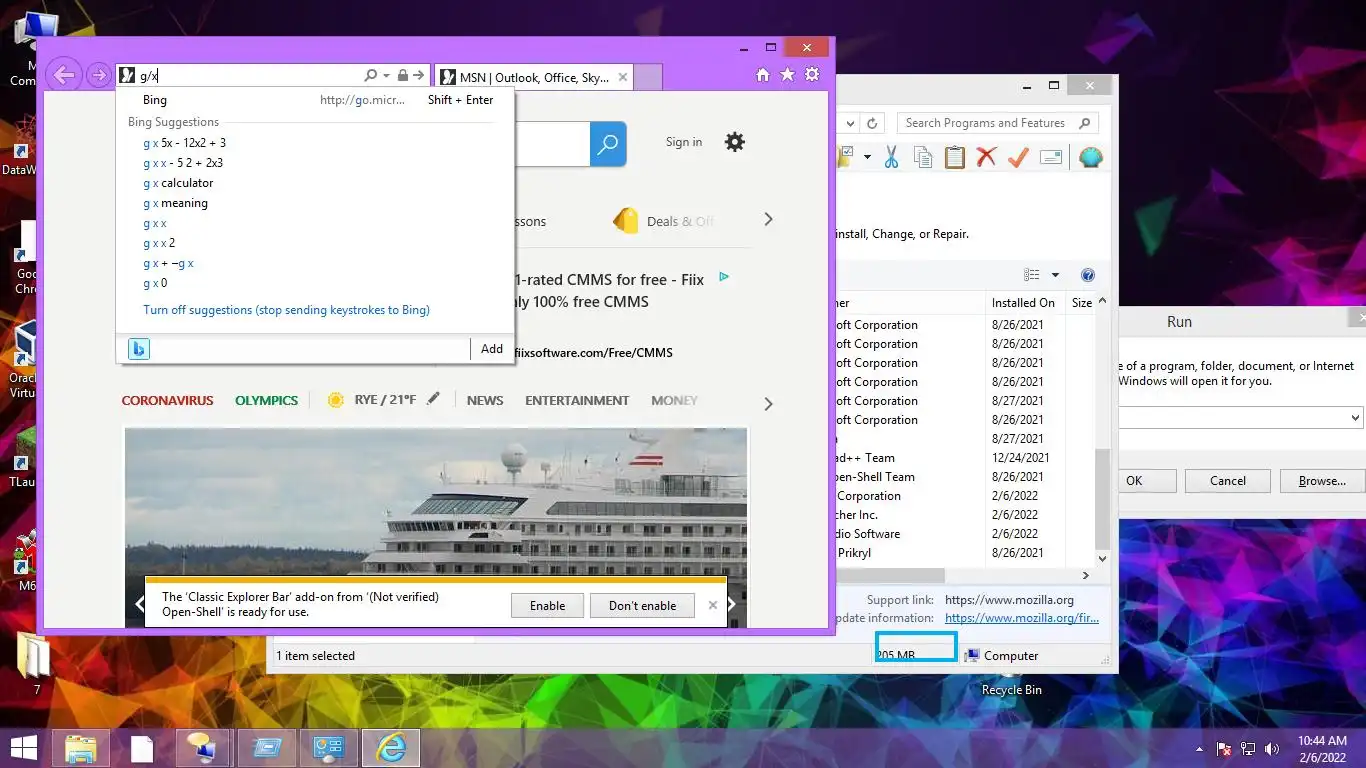The width and height of the screenshot is (1366, 768).
Task: Open the Control Panel taskbar icon
Action: [329, 748]
